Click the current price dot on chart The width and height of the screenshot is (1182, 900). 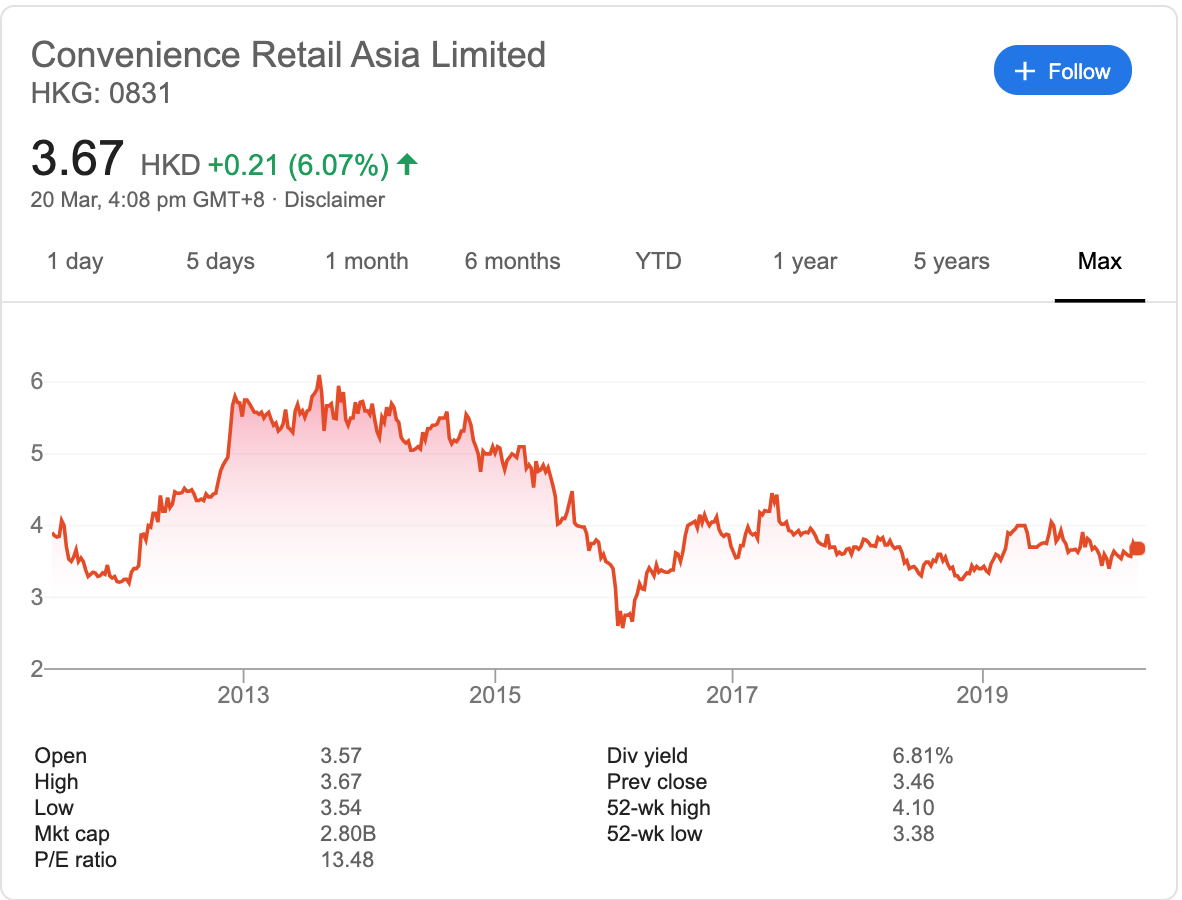pyautogui.click(x=1138, y=548)
